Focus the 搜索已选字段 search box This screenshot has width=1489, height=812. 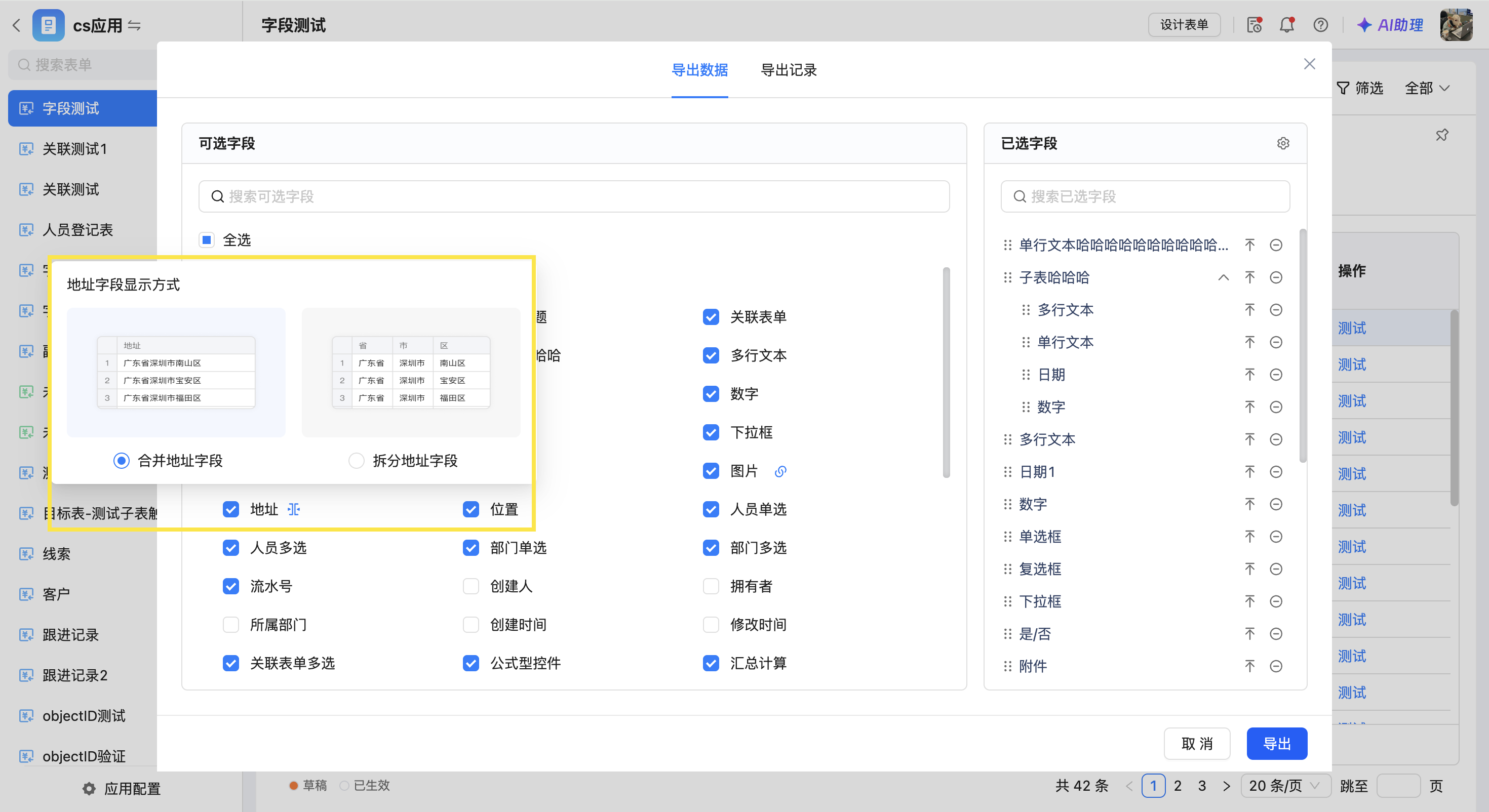pyautogui.click(x=1145, y=196)
